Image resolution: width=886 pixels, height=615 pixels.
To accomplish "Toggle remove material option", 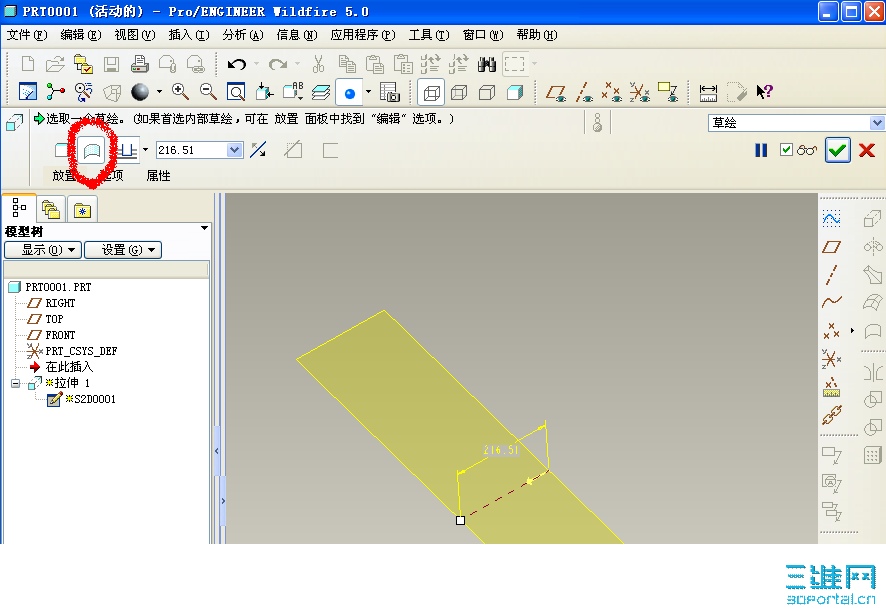I will (293, 150).
